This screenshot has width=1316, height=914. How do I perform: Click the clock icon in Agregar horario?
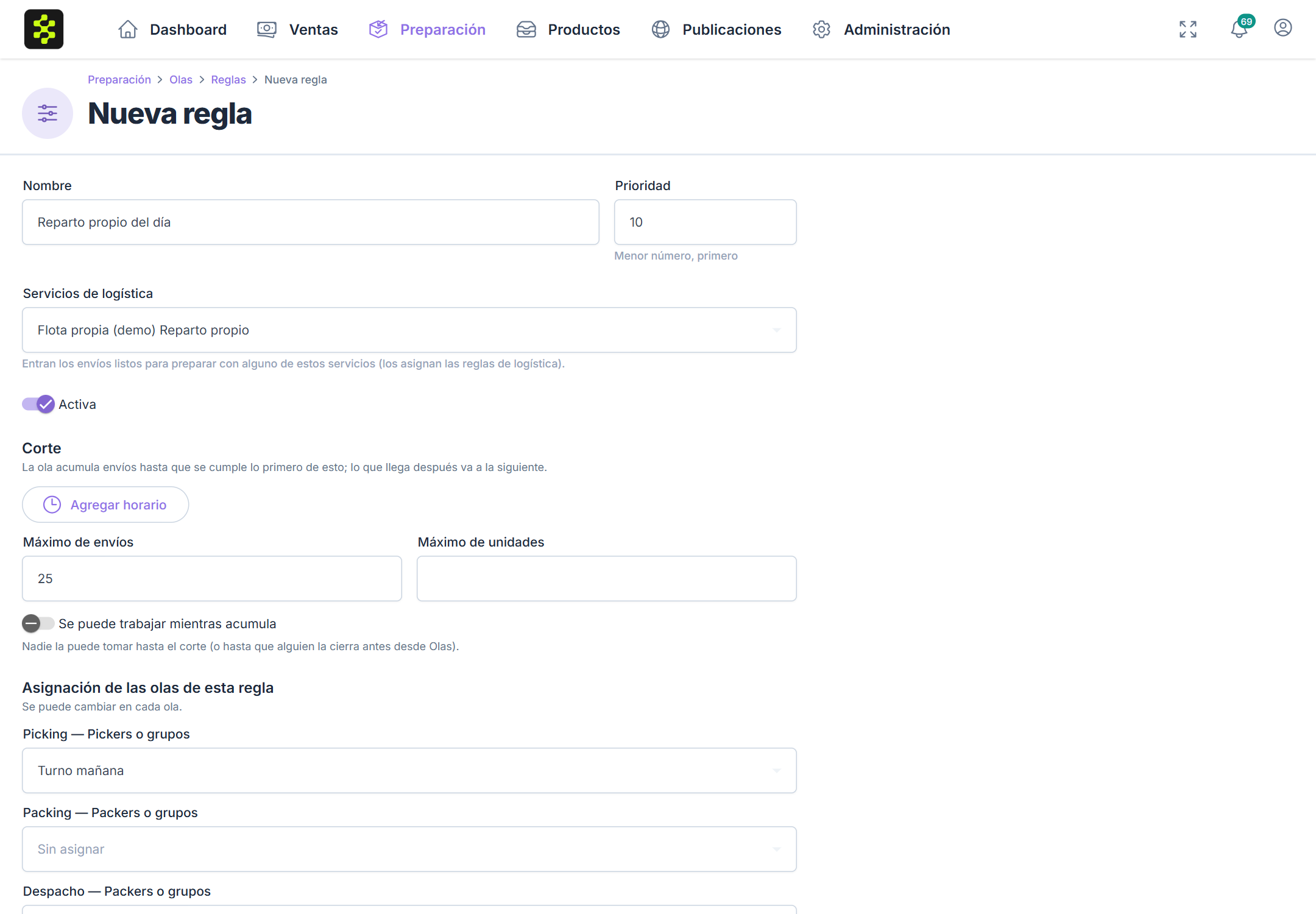point(52,505)
